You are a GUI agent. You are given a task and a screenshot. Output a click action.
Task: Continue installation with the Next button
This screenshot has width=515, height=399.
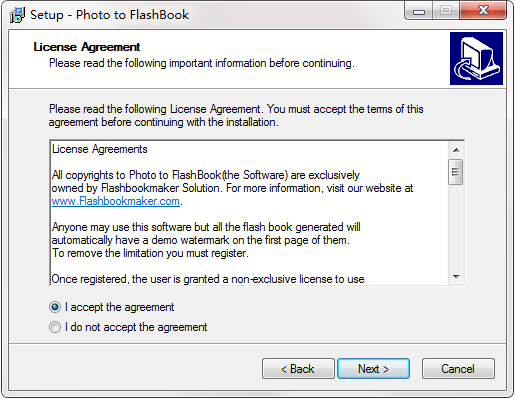pyautogui.click(x=373, y=369)
